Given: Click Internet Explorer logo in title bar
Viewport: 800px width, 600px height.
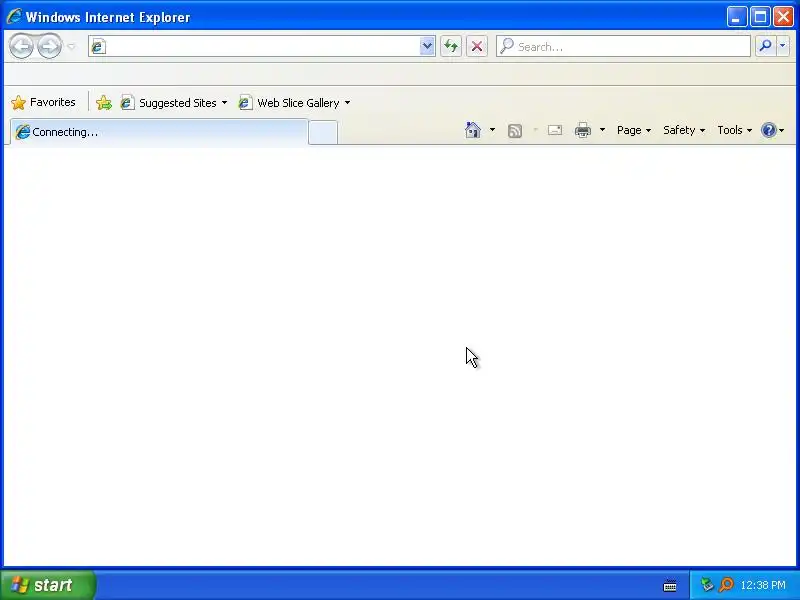Looking at the screenshot, I should (x=14, y=16).
